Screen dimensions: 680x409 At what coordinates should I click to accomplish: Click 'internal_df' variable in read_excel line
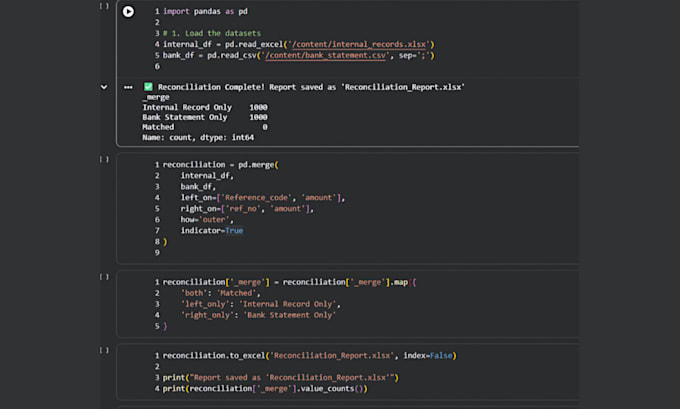coord(187,44)
